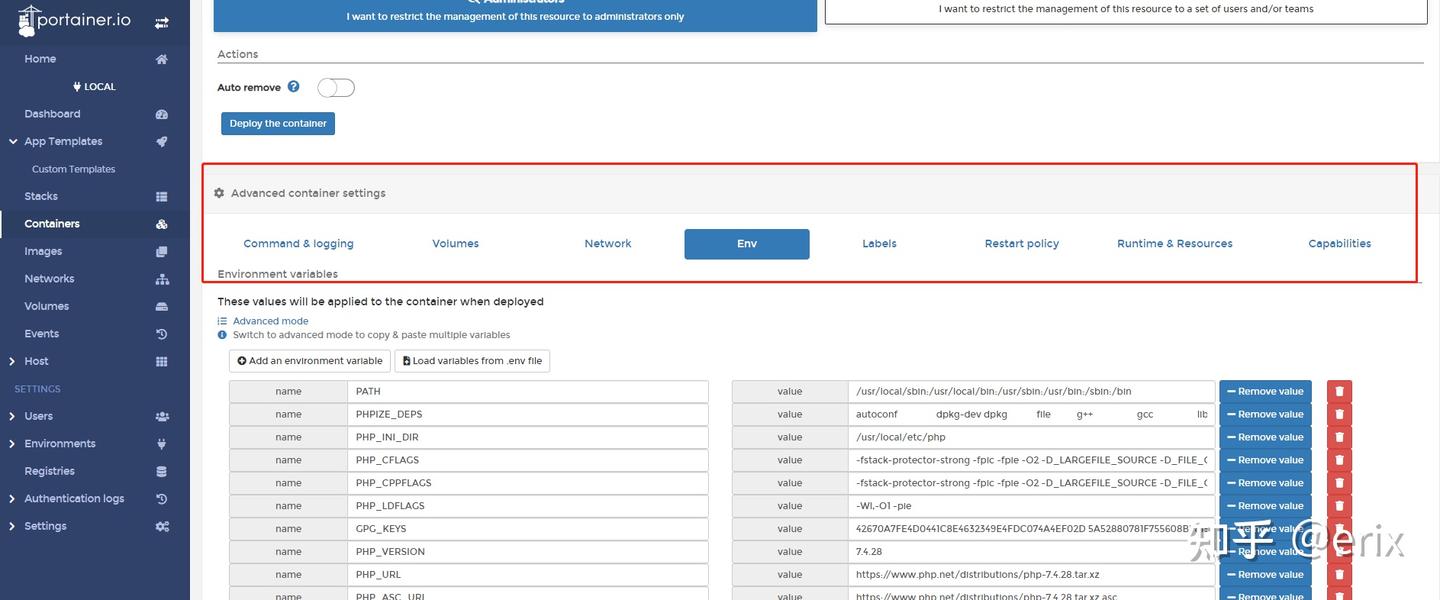Expand the Host sidebar section
Viewport: 1440px width, 600px height.
coord(38,360)
